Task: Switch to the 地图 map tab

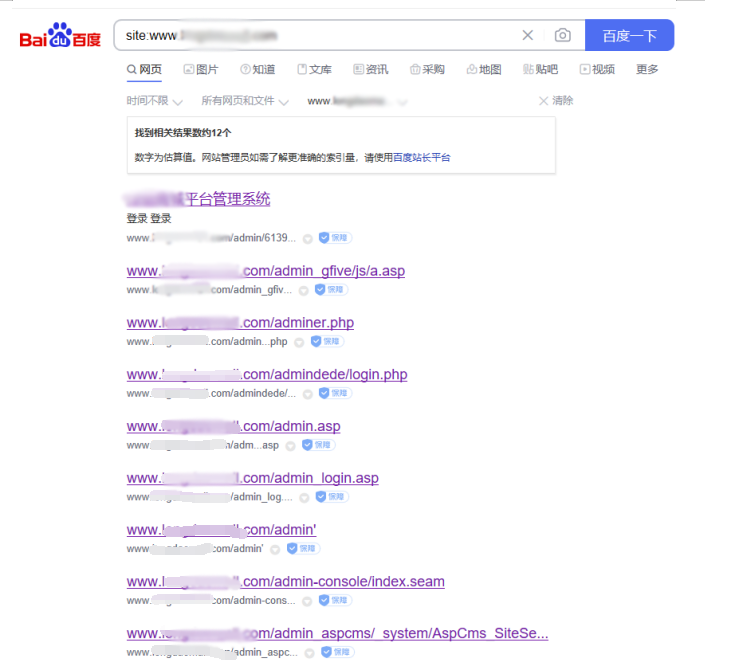Action: tap(484, 69)
